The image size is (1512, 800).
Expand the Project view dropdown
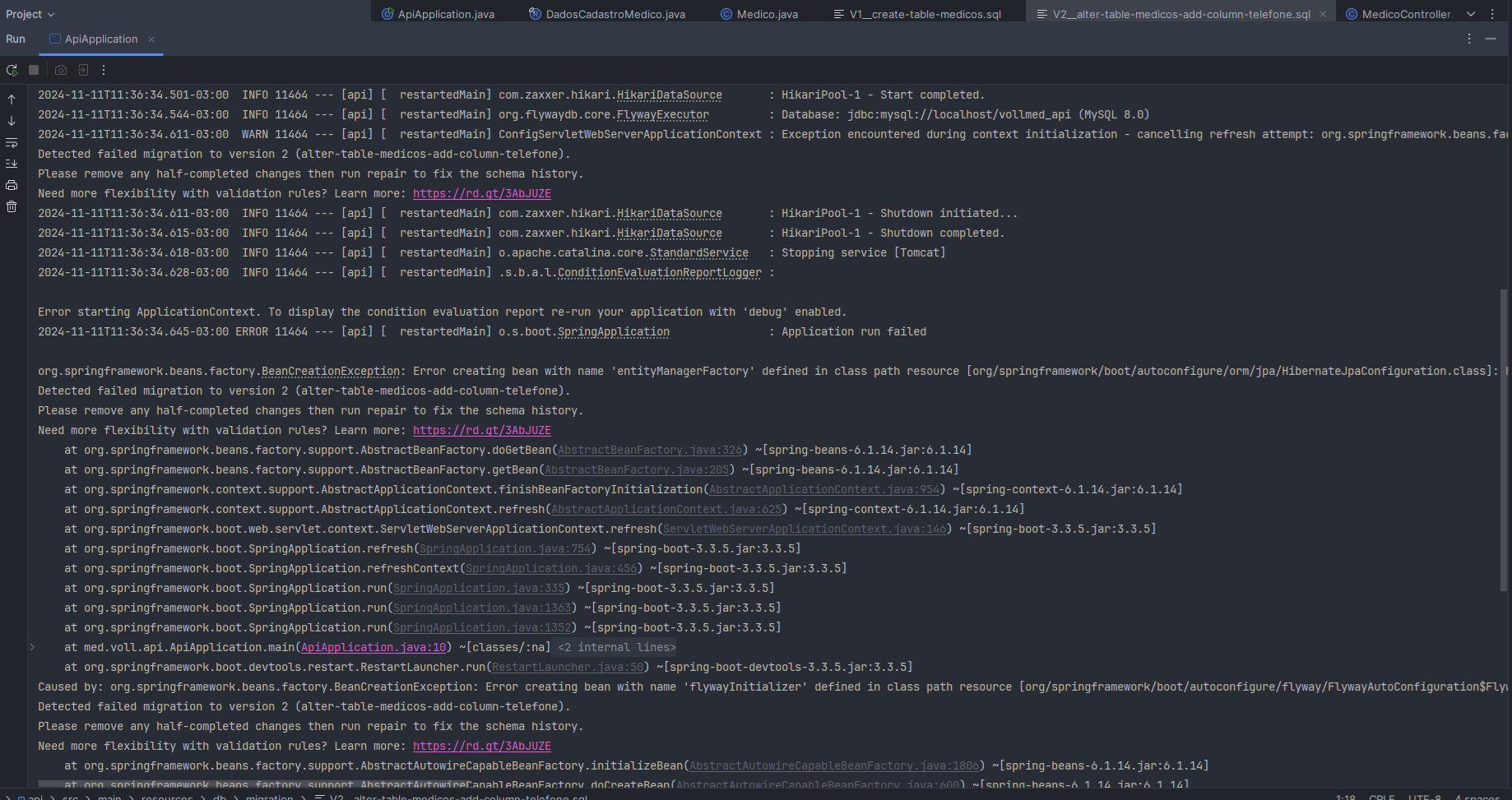(x=30, y=14)
